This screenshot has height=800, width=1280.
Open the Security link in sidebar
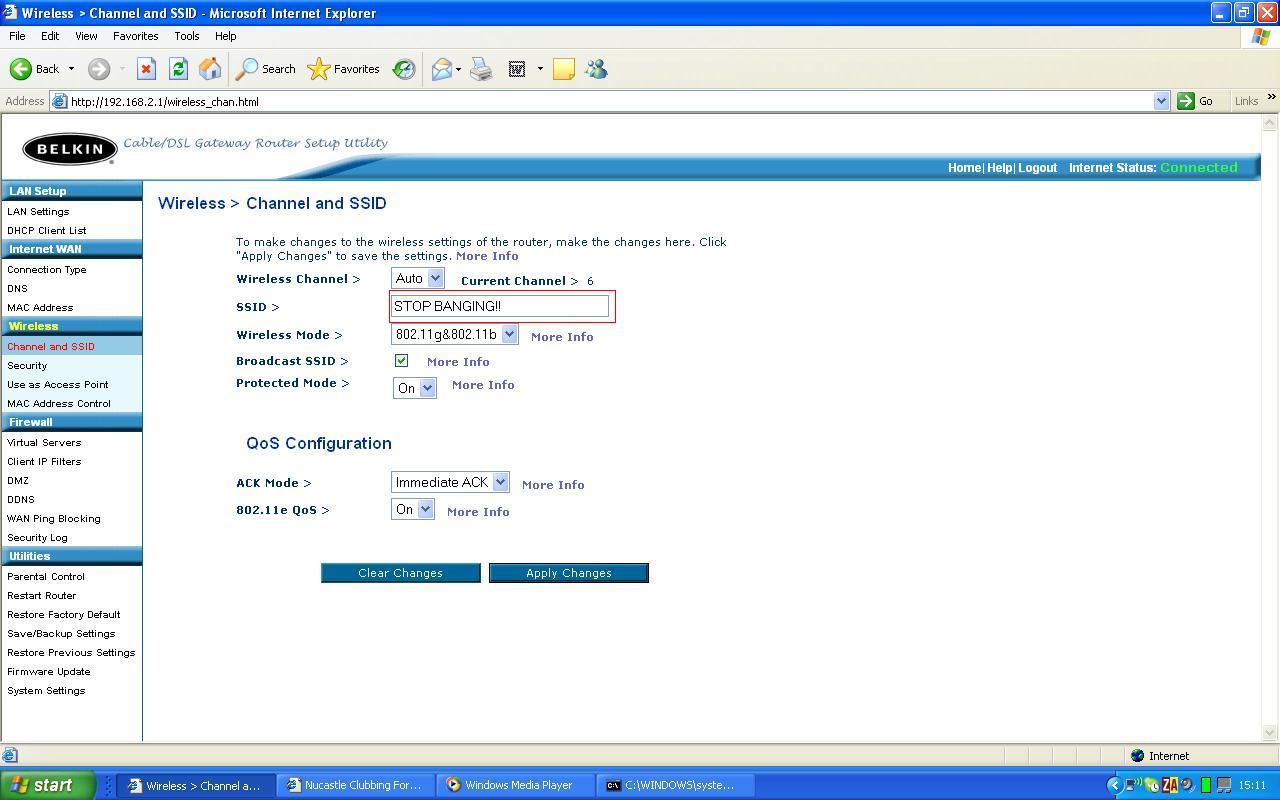[27, 366]
